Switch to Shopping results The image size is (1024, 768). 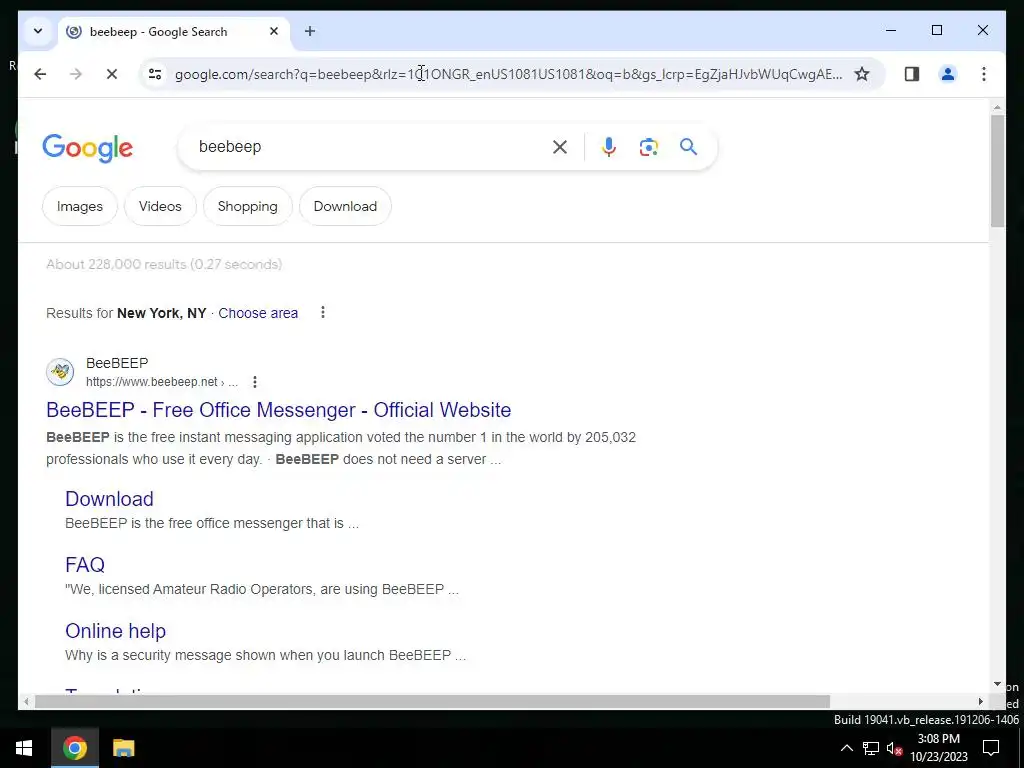pyautogui.click(x=248, y=206)
